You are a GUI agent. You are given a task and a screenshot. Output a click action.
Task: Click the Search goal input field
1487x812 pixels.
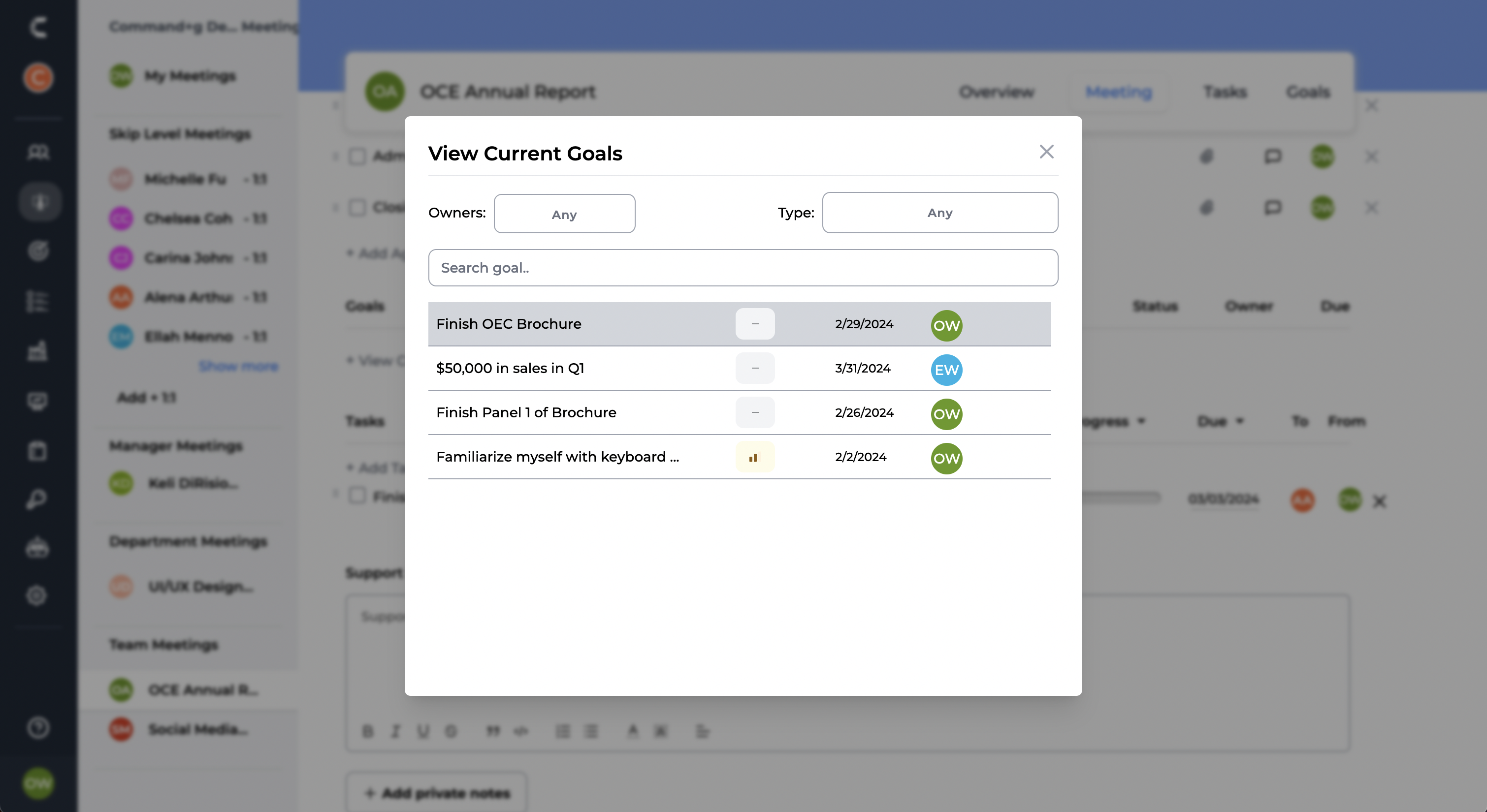(743, 268)
